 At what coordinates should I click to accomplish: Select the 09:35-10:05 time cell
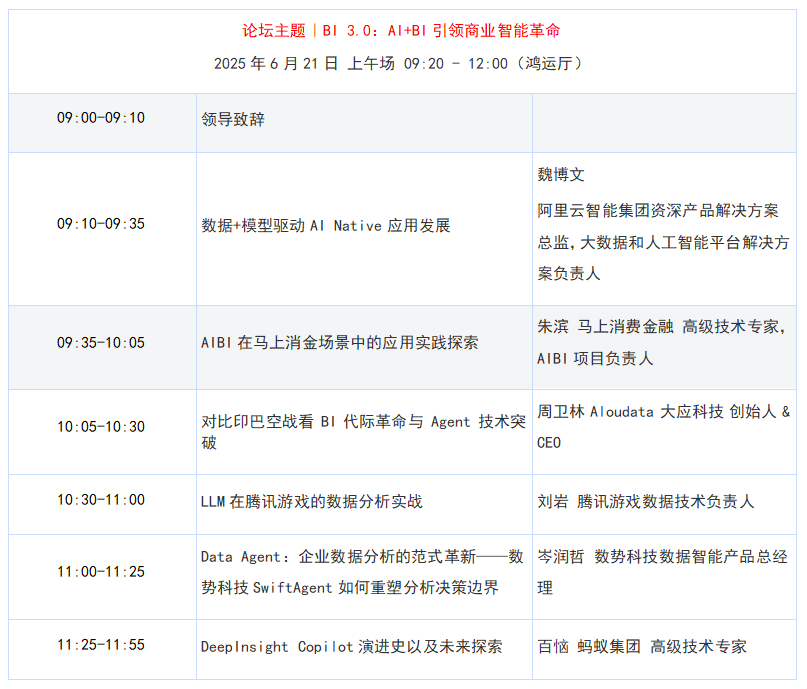click(x=101, y=343)
